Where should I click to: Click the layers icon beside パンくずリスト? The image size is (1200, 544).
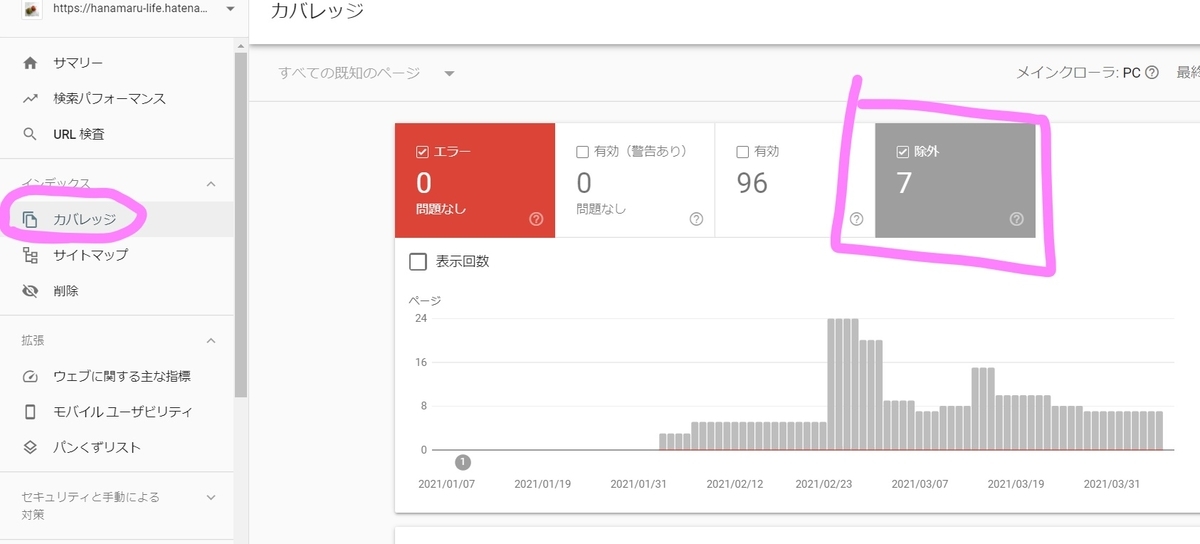tap(30, 447)
